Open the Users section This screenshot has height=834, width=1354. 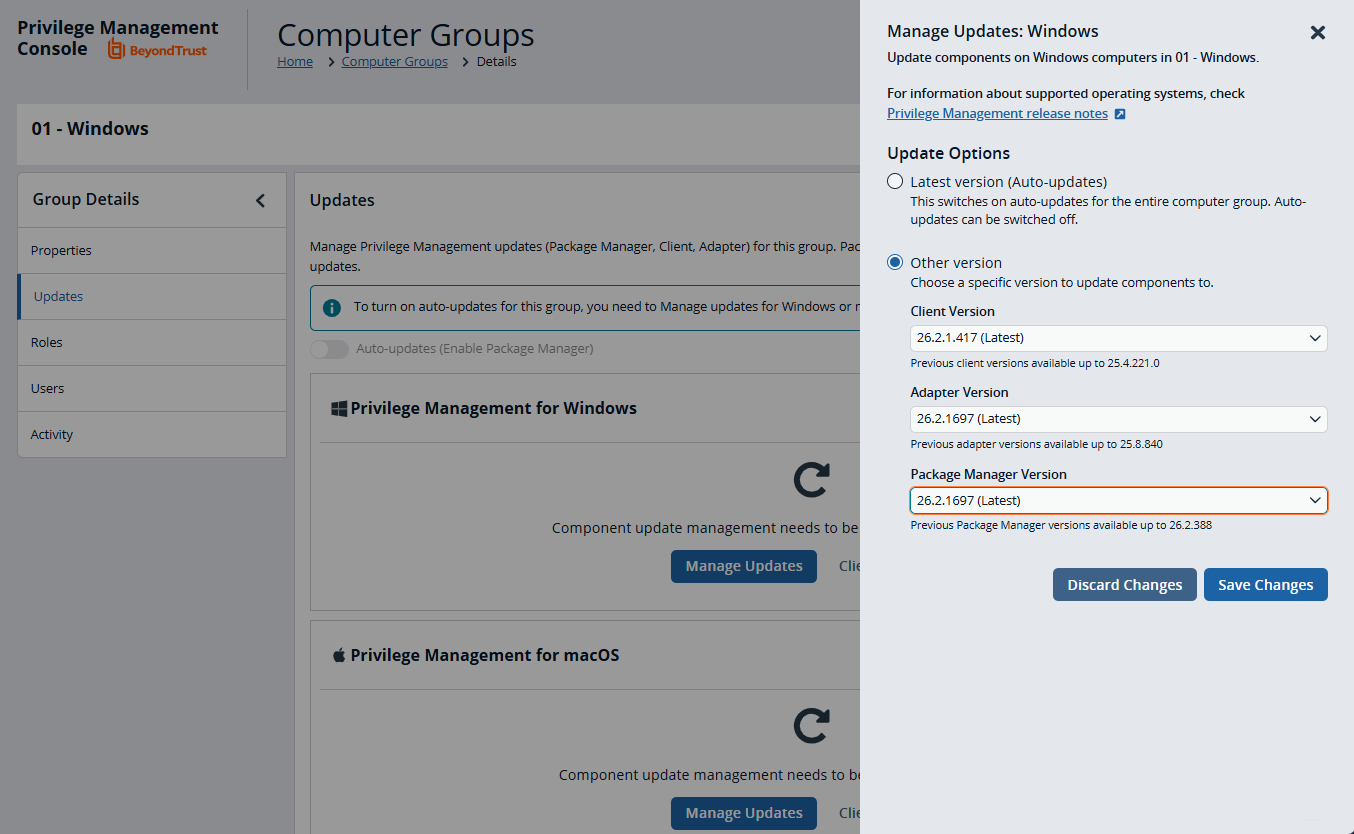click(x=152, y=388)
